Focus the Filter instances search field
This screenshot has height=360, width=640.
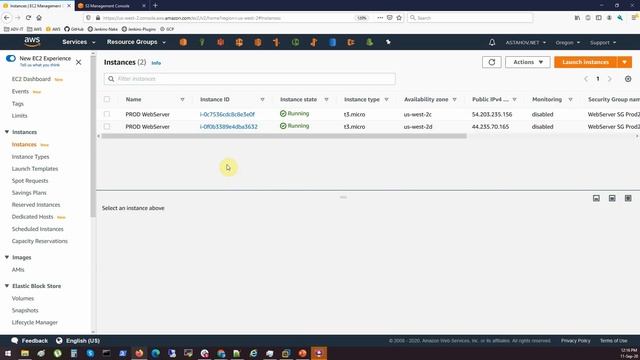pyautogui.click(x=249, y=79)
